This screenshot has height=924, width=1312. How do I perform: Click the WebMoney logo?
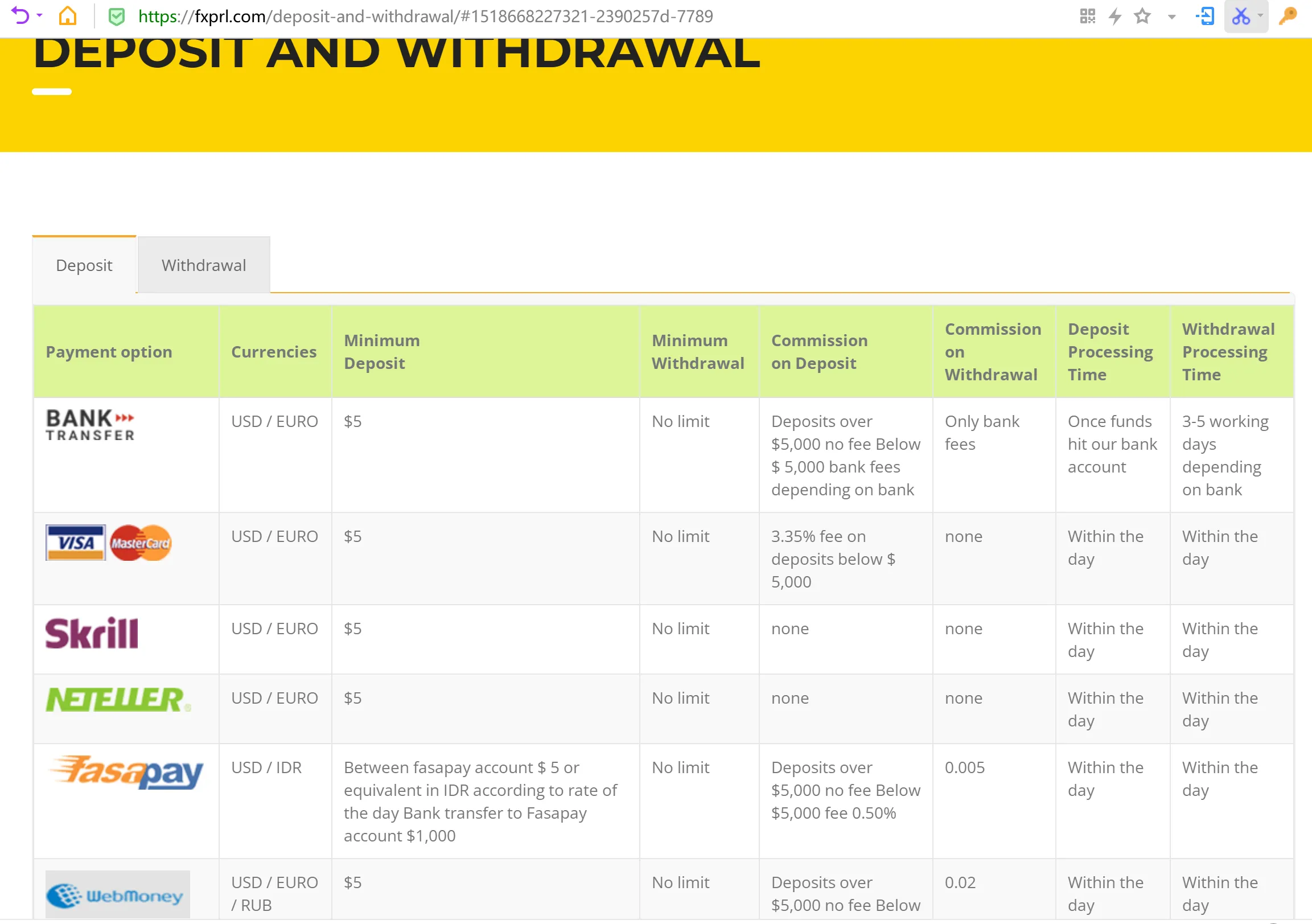tap(118, 894)
